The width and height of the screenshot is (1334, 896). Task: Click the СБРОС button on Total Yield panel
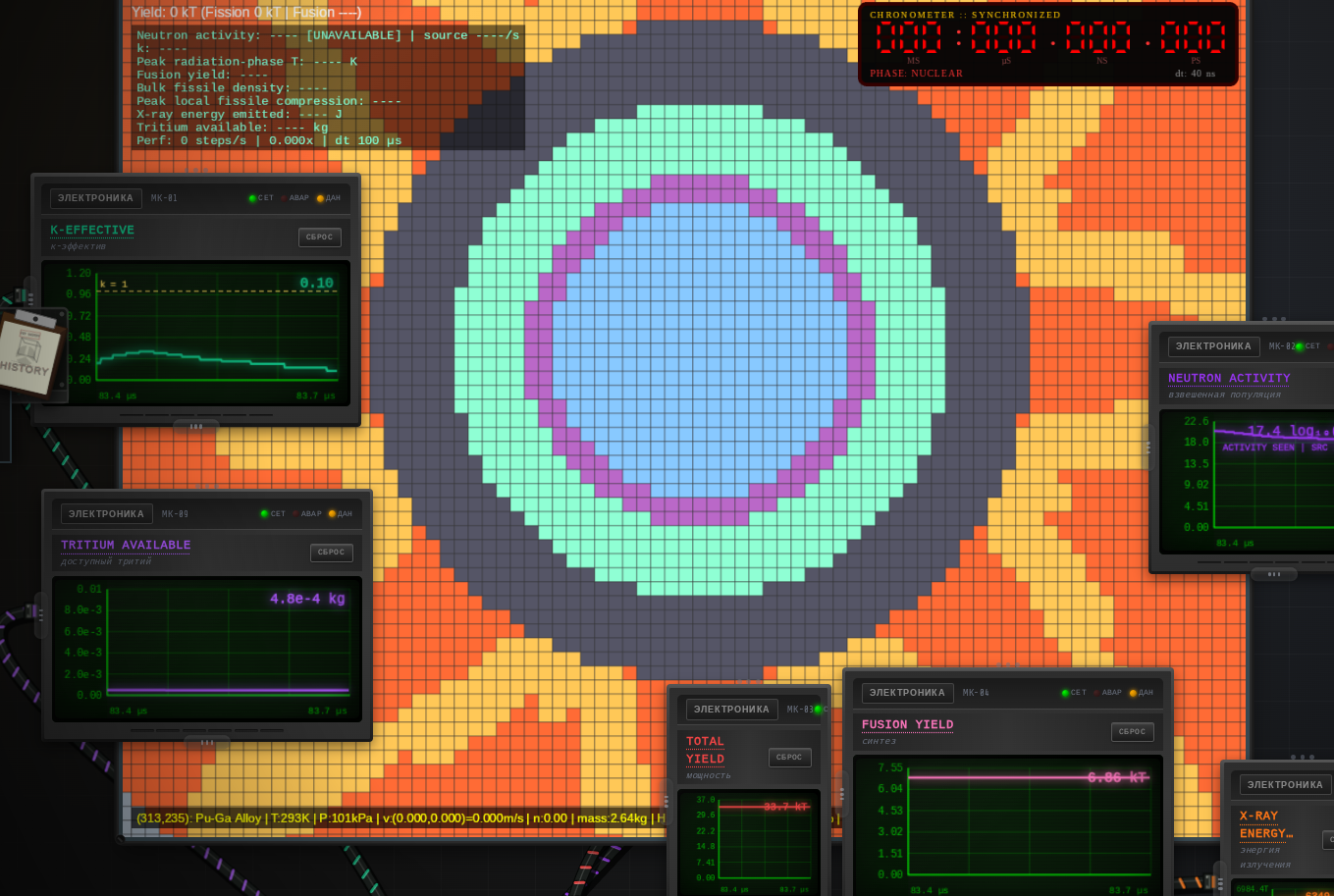790,758
